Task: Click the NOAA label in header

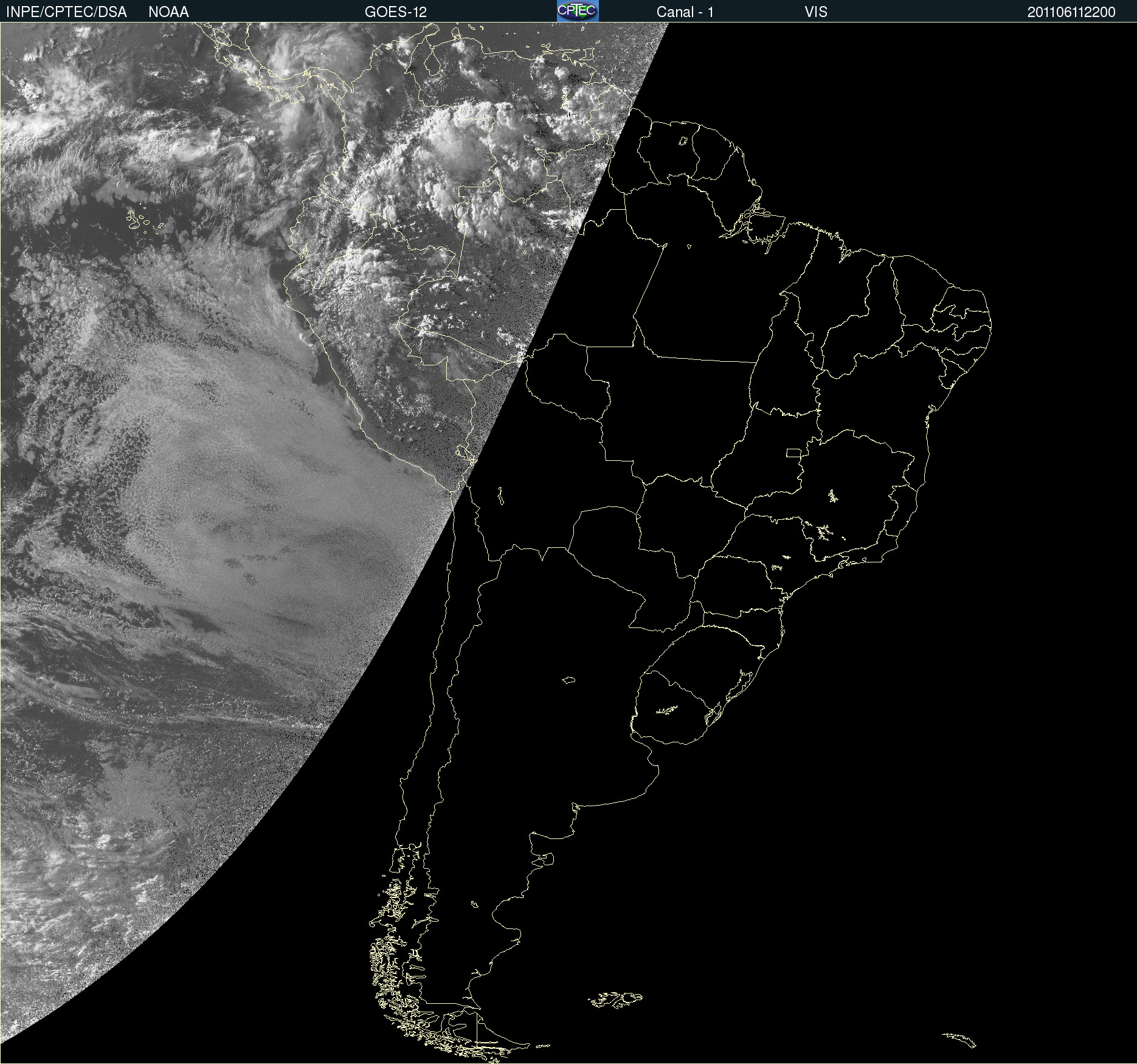Action: 168,12
